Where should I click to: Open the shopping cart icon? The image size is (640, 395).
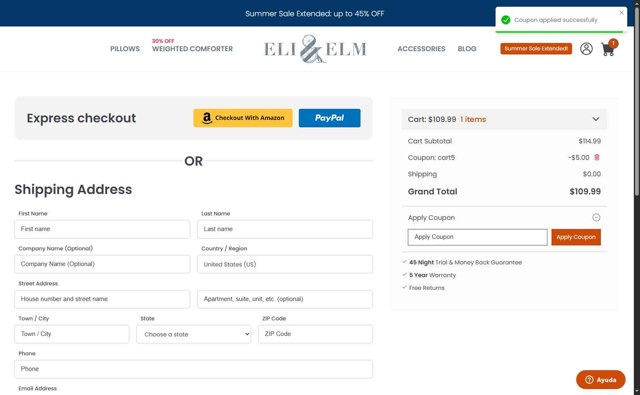(x=608, y=49)
